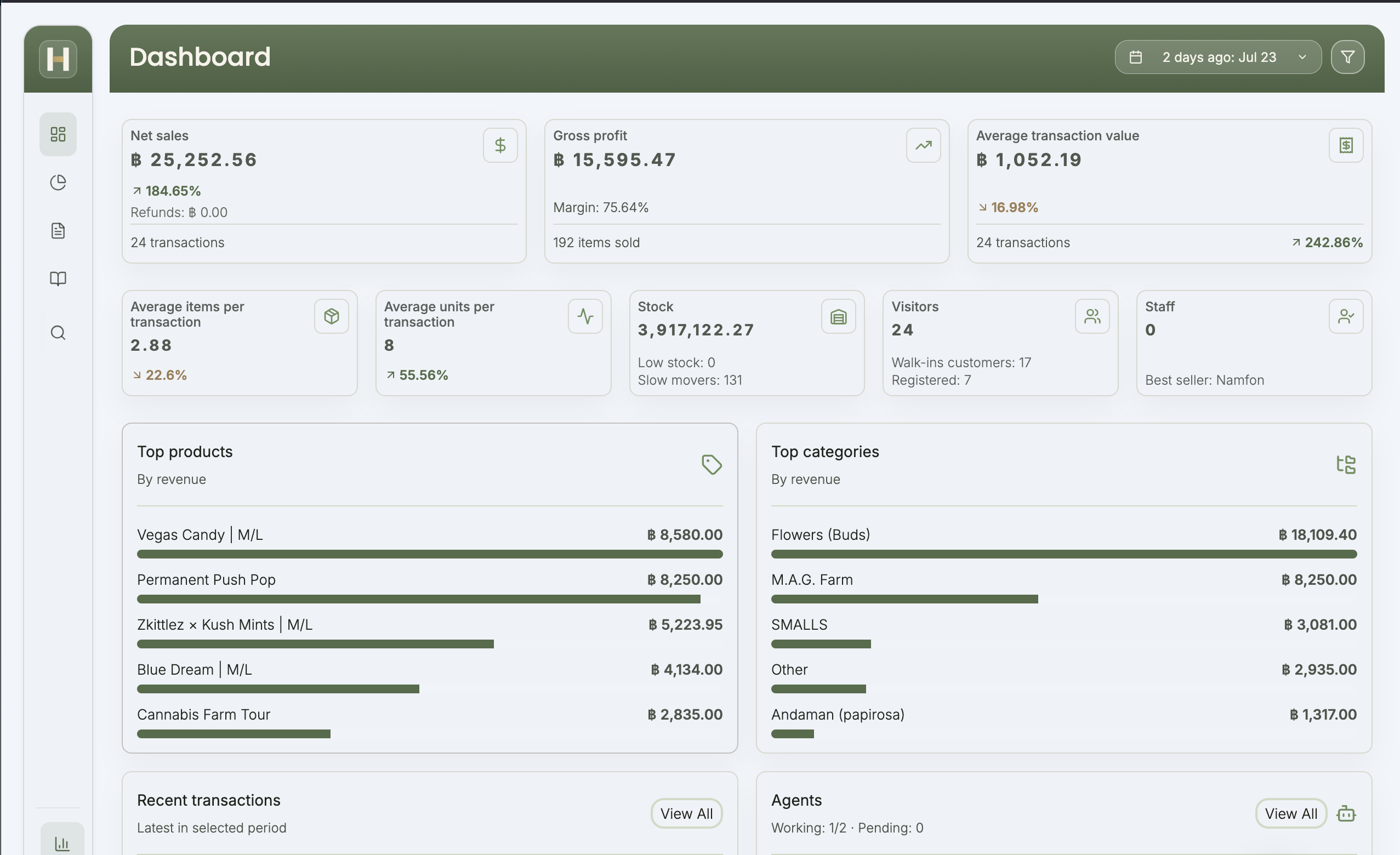Click Best seller: Namfon text

point(1204,380)
